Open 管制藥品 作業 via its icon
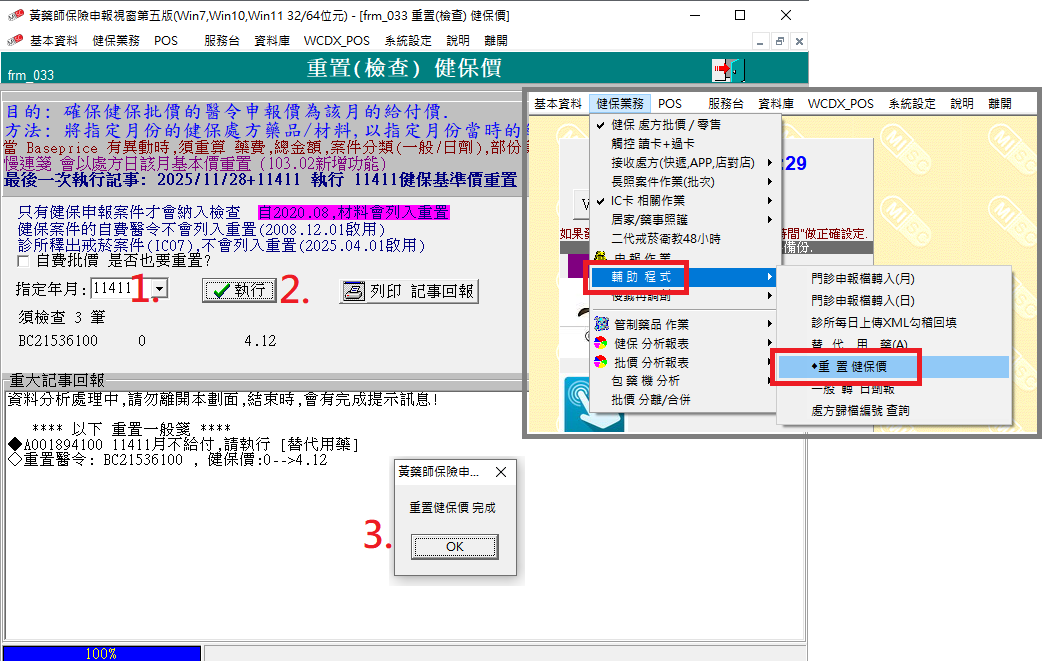This screenshot has width=1044, height=661. click(x=600, y=324)
